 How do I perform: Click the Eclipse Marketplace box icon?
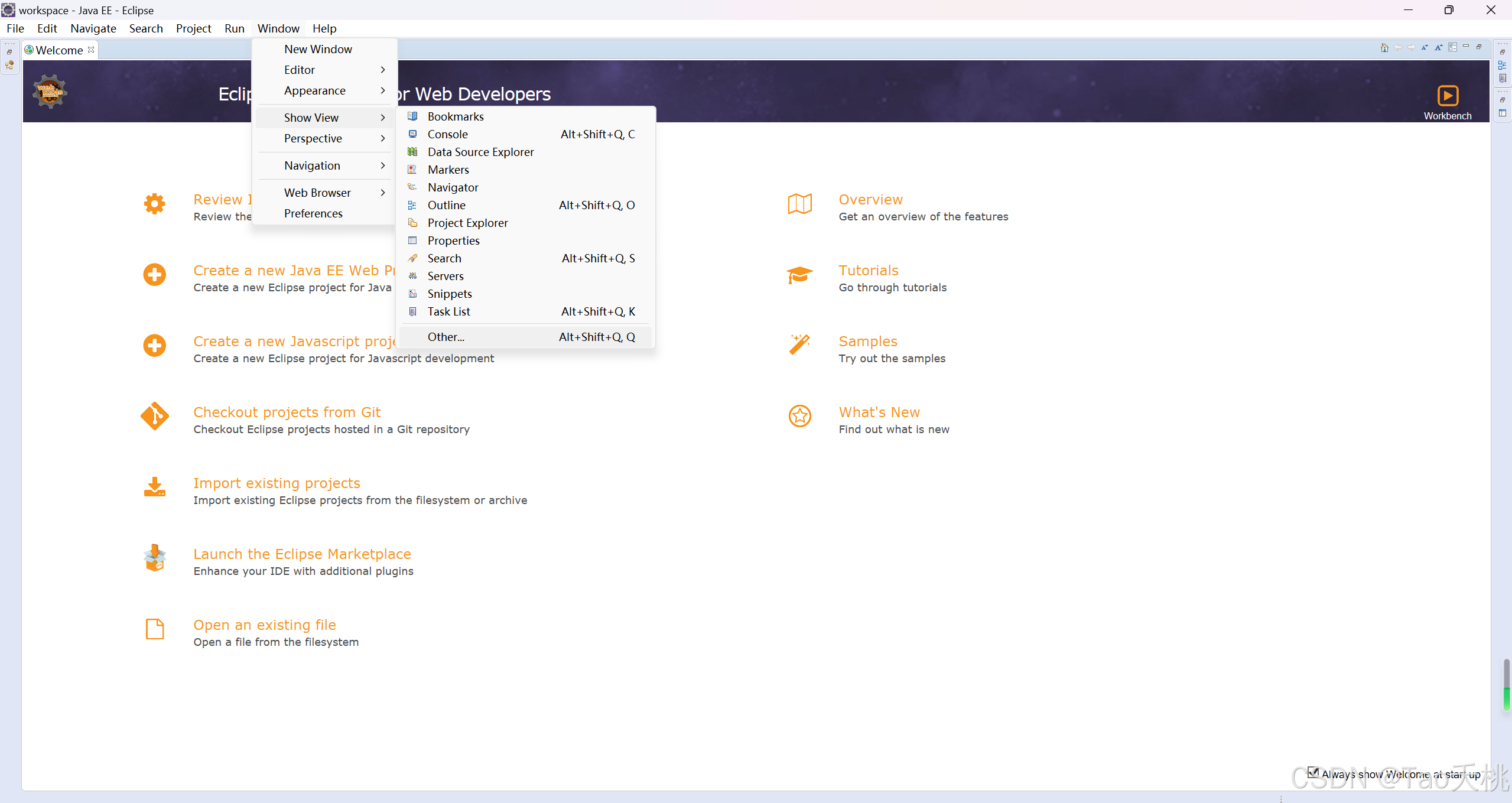tap(155, 558)
